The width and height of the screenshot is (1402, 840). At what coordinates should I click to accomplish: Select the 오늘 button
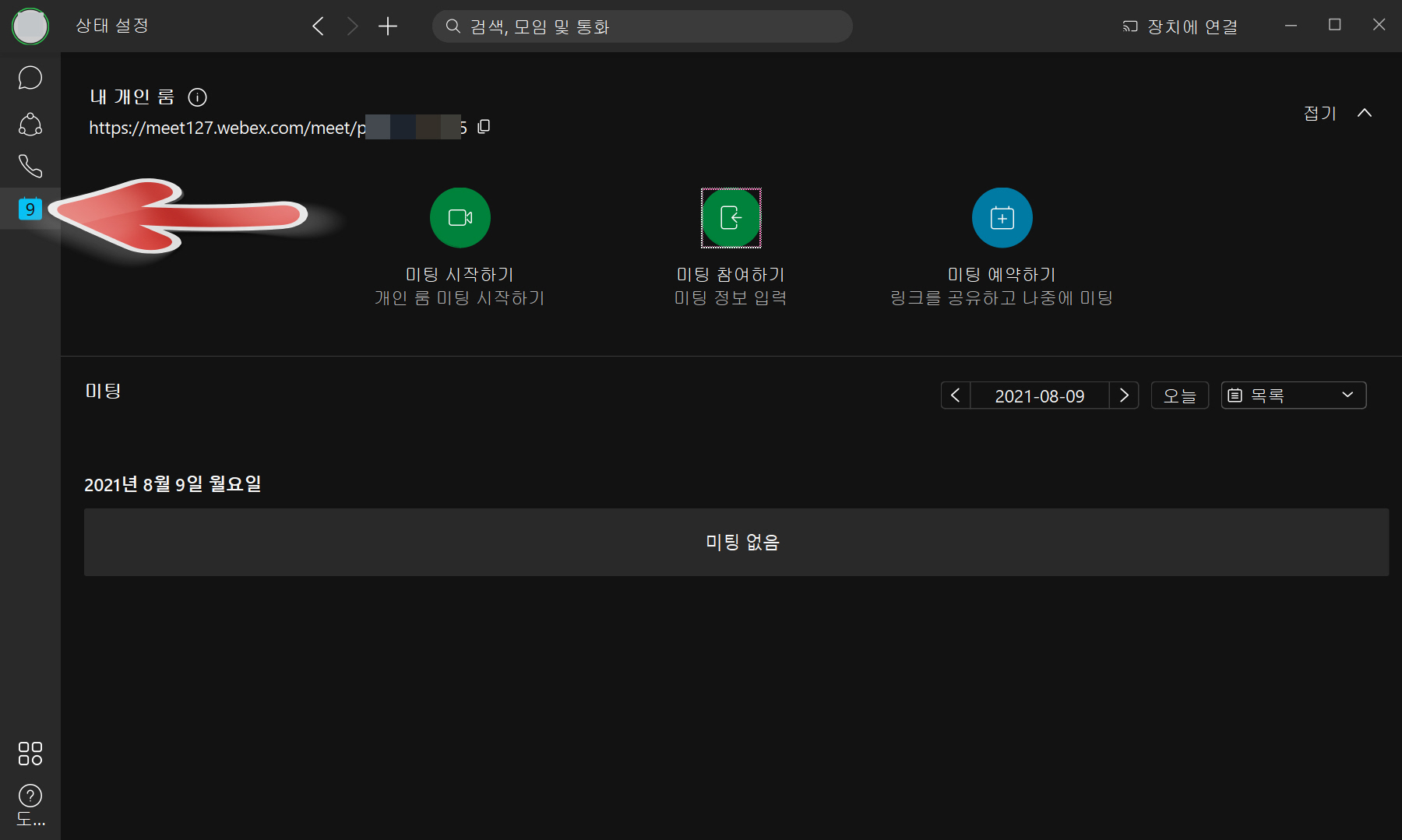[1179, 395]
